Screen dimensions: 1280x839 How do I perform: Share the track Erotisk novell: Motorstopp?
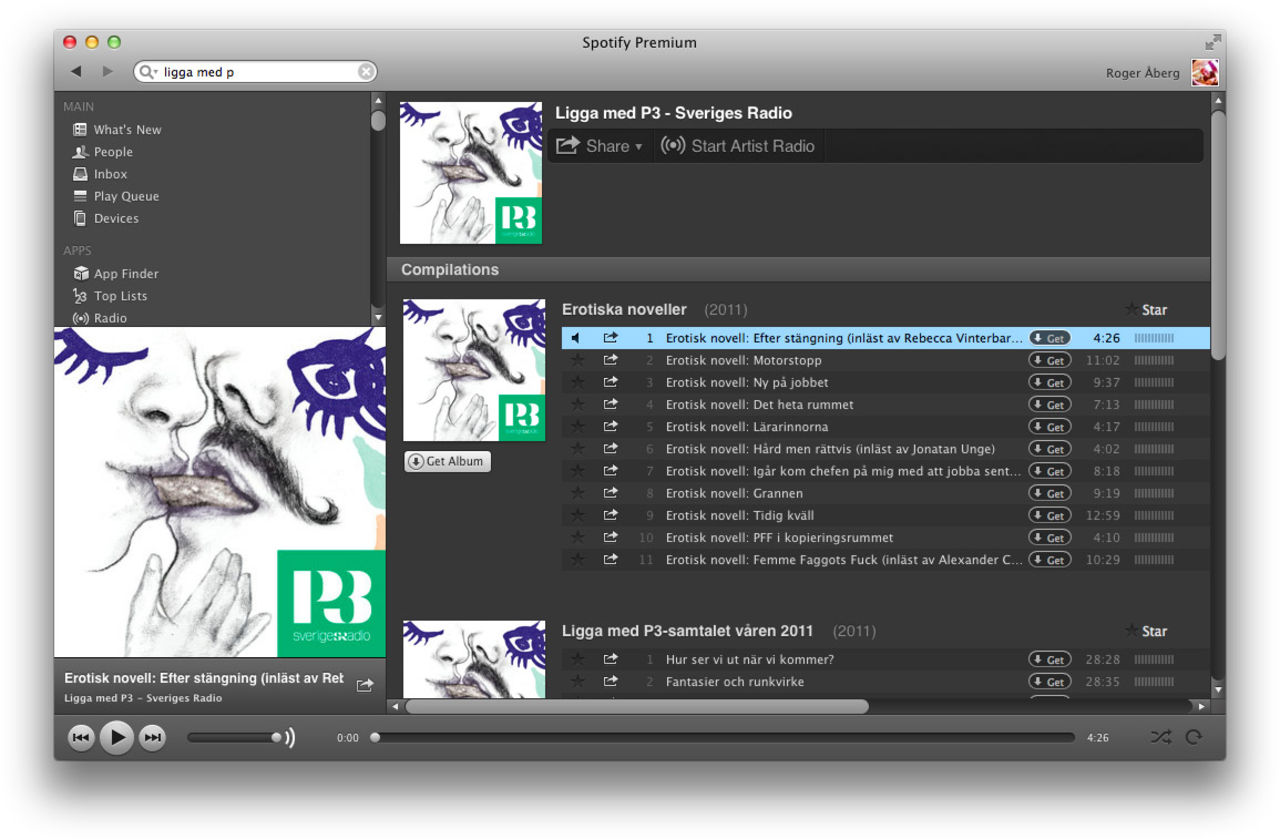pyautogui.click(x=611, y=360)
